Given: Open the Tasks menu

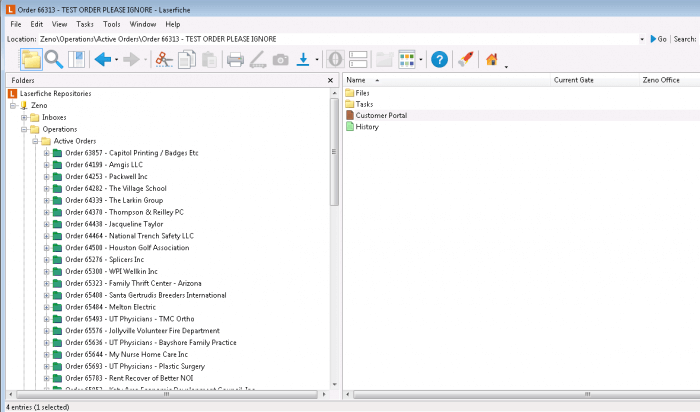Looking at the screenshot, I should 85,24.
